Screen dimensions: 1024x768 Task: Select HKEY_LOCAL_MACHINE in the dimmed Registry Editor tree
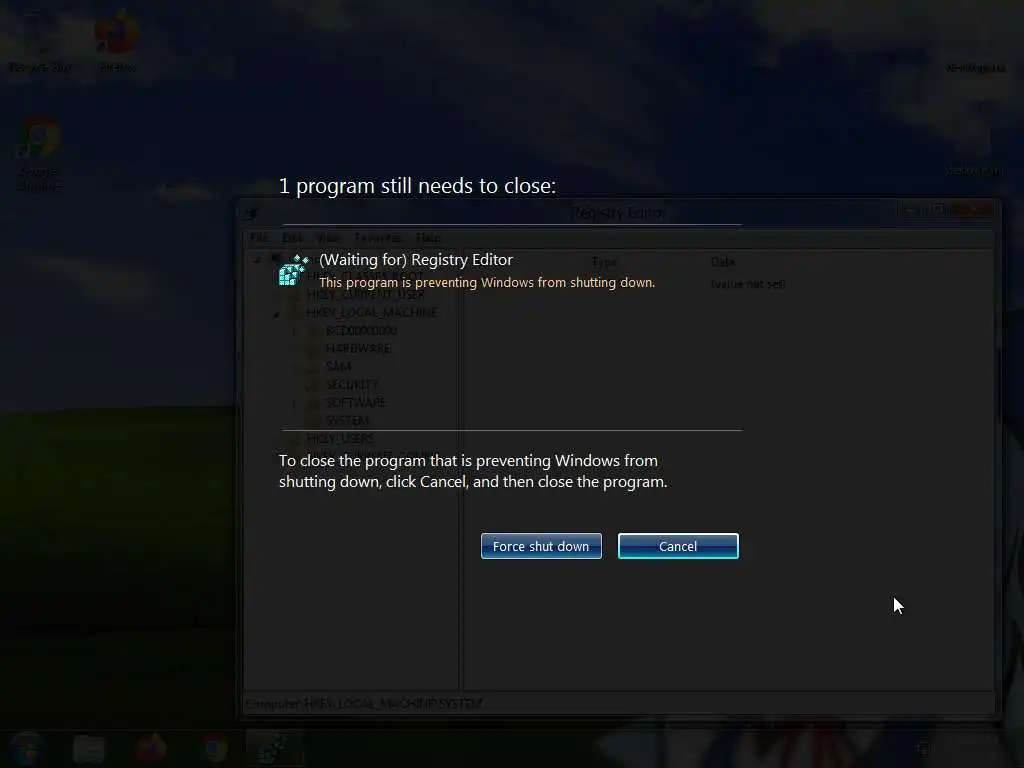click(x=372, y=313)
